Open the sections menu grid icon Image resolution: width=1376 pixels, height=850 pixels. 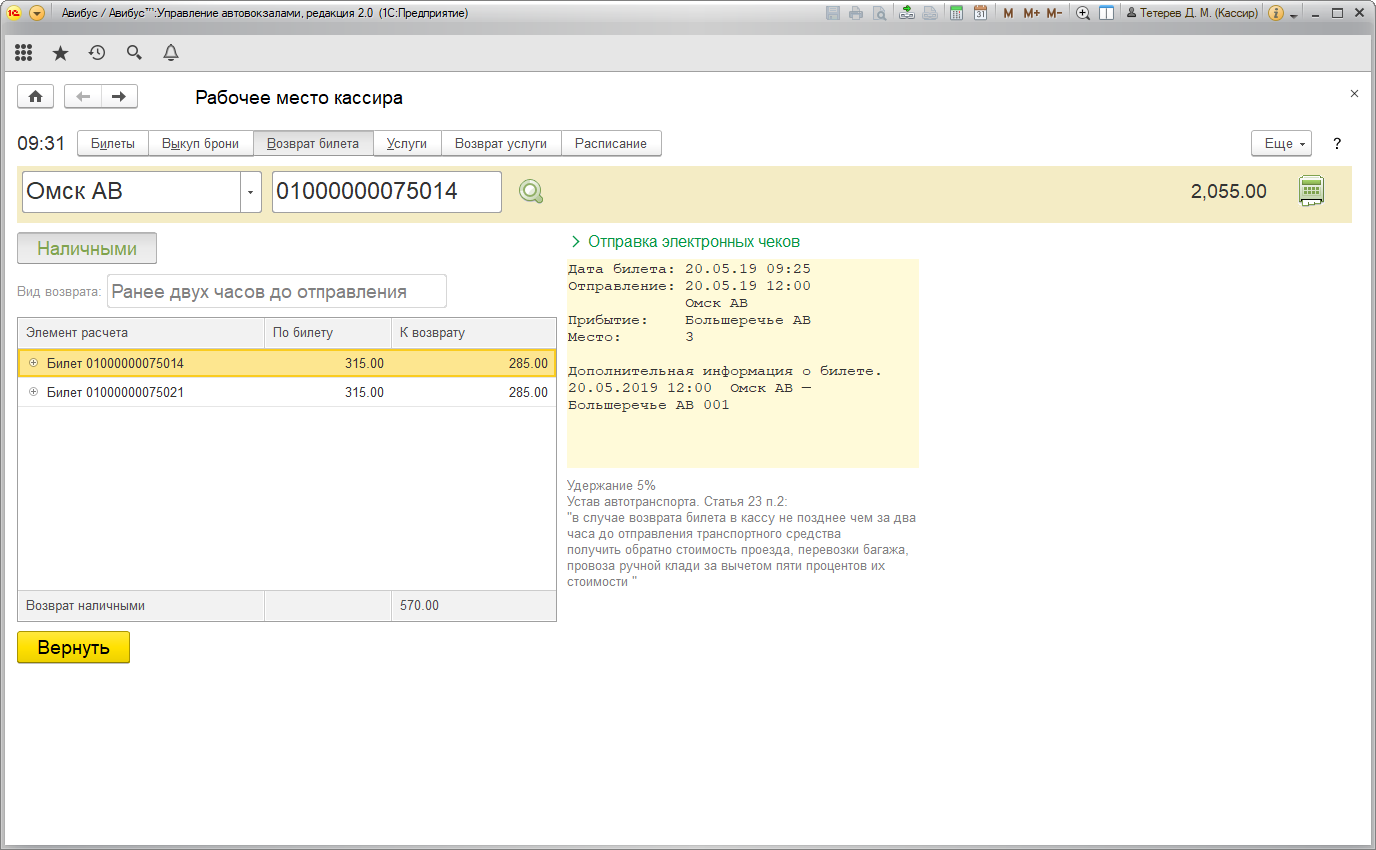(x=24, y=53)
